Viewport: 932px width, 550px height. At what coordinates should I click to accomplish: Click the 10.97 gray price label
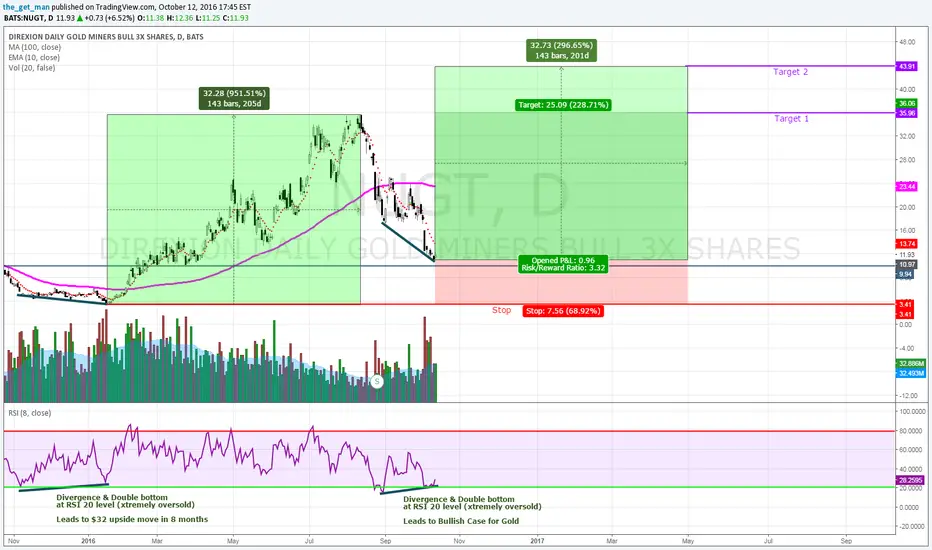point(907,265)
